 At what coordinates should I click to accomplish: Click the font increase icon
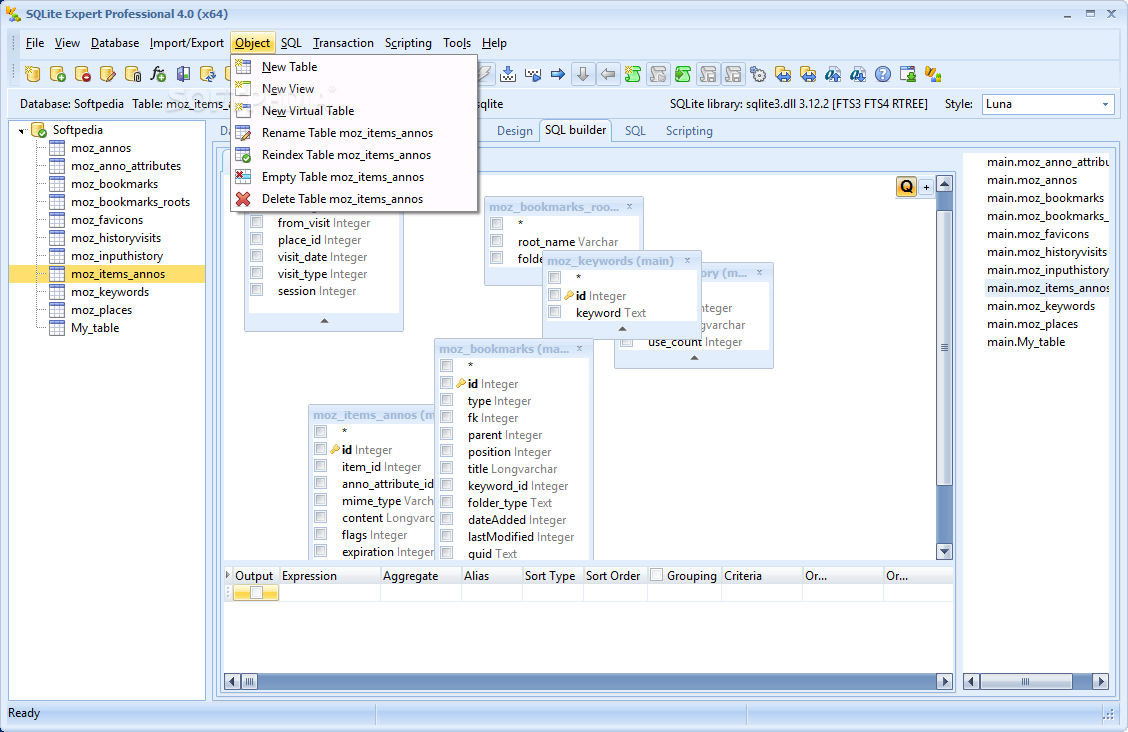(x=833, y=74)
